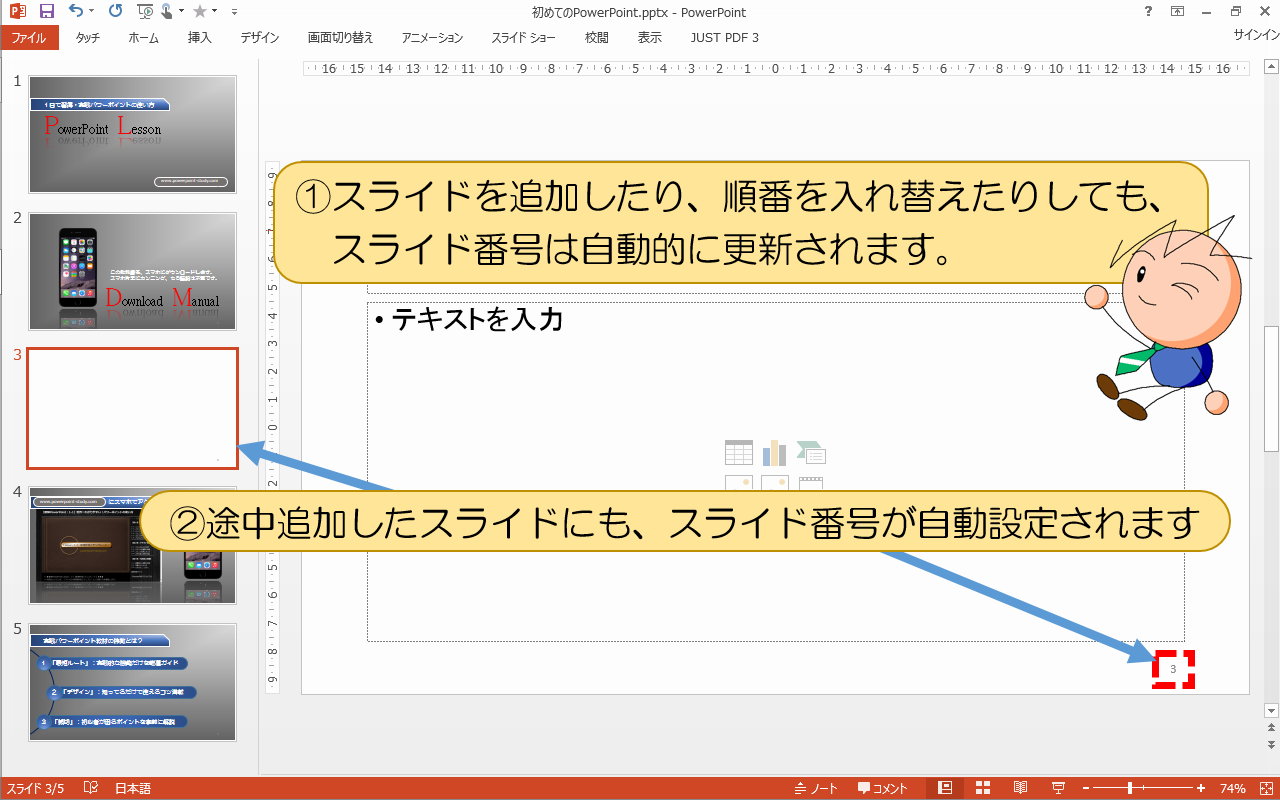Open the JUST PDF 3 tab

(725, 38)
